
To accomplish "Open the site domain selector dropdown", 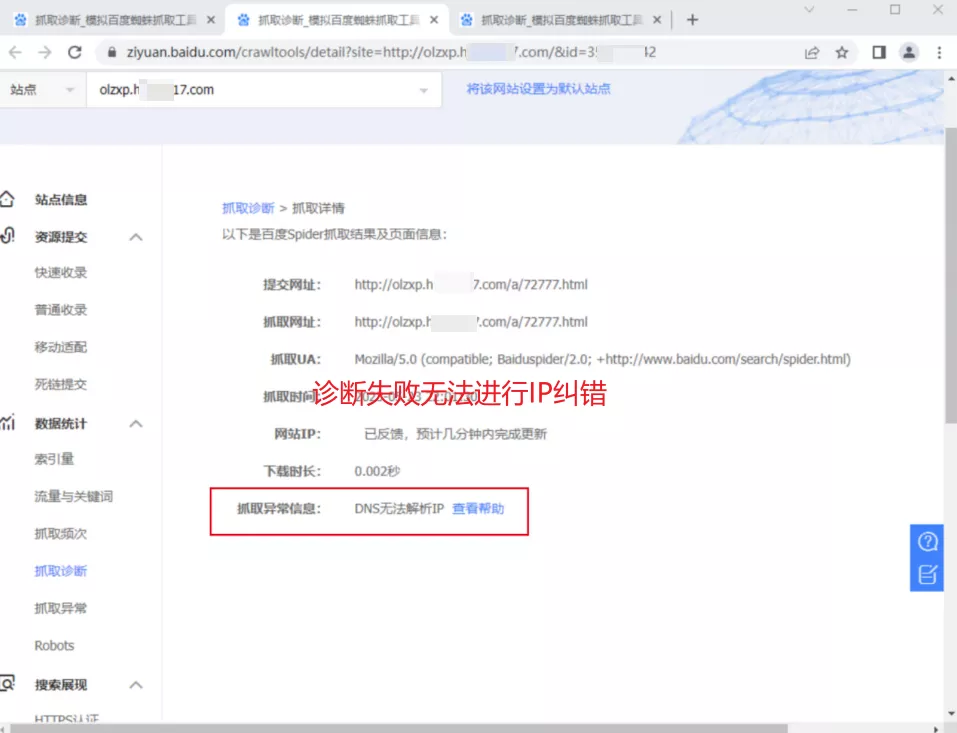I will (x=264, y=90).
